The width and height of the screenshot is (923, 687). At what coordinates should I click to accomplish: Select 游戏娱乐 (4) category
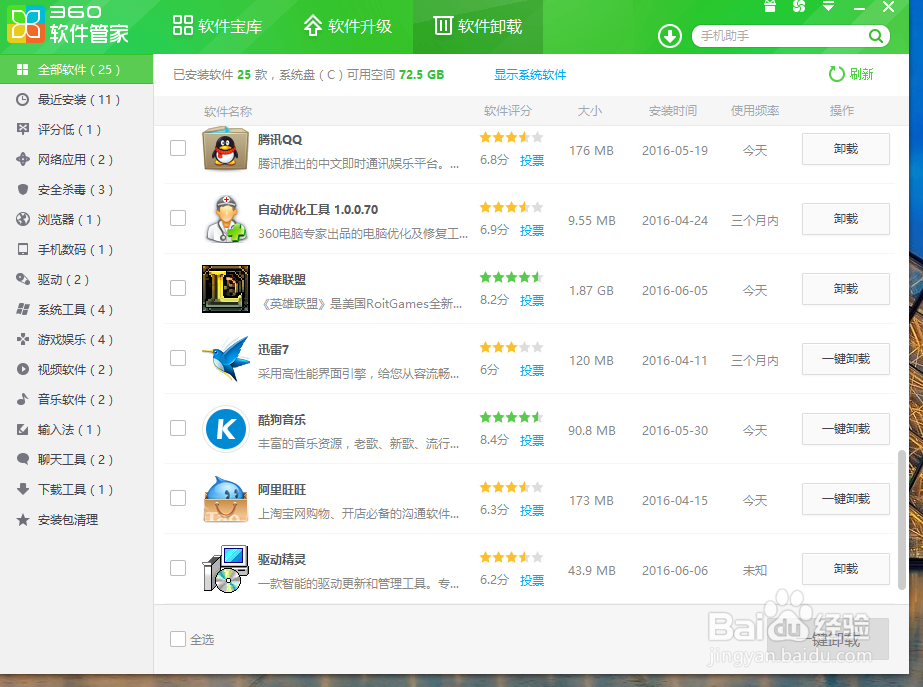point(77,340)
